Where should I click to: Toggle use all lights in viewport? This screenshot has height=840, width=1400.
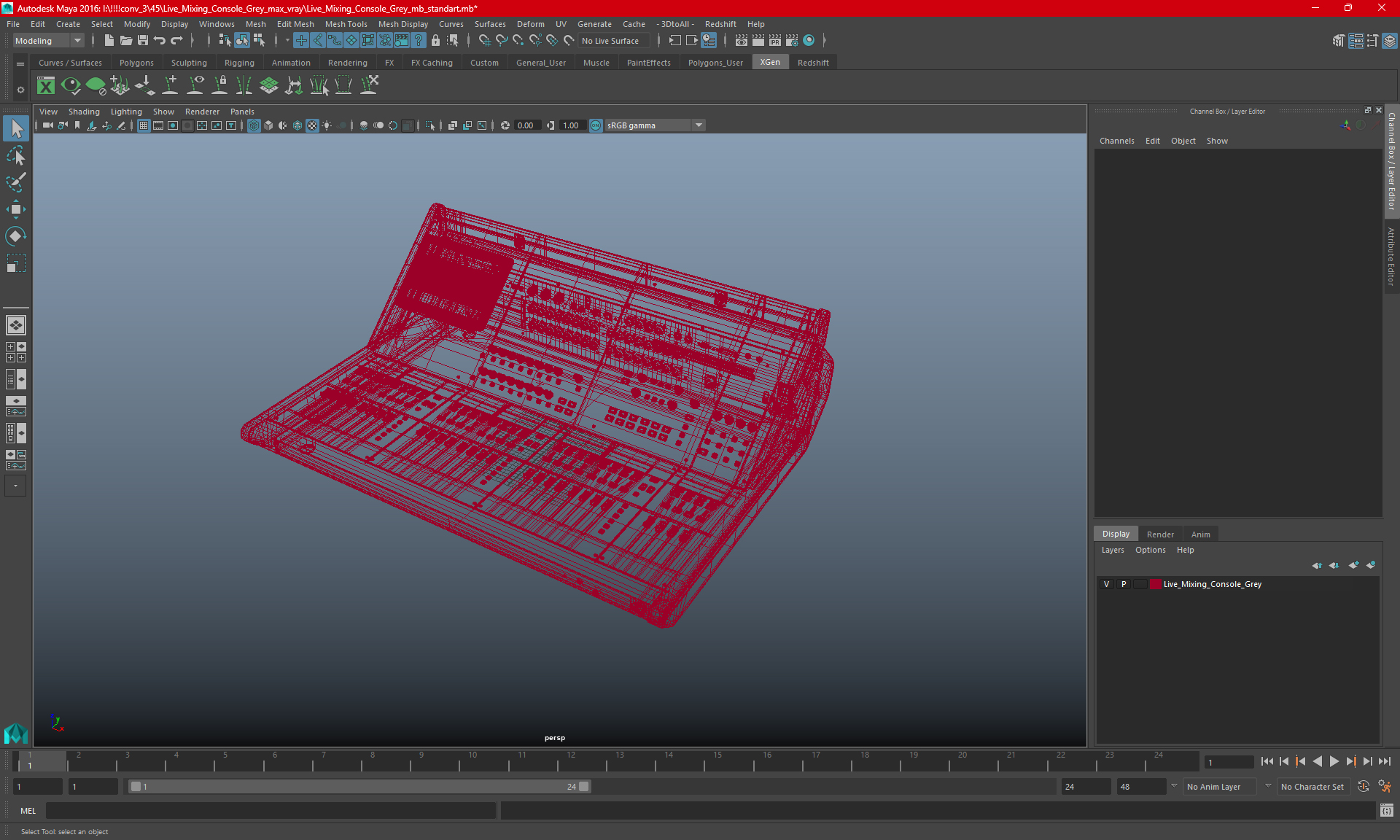327,125
